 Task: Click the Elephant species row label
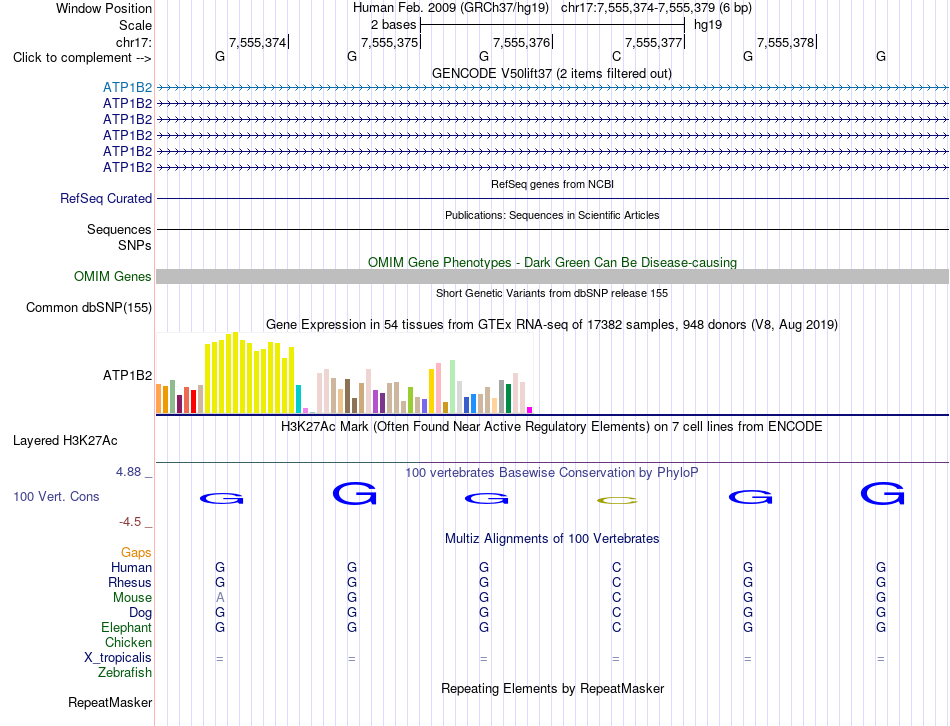(126, 627)
